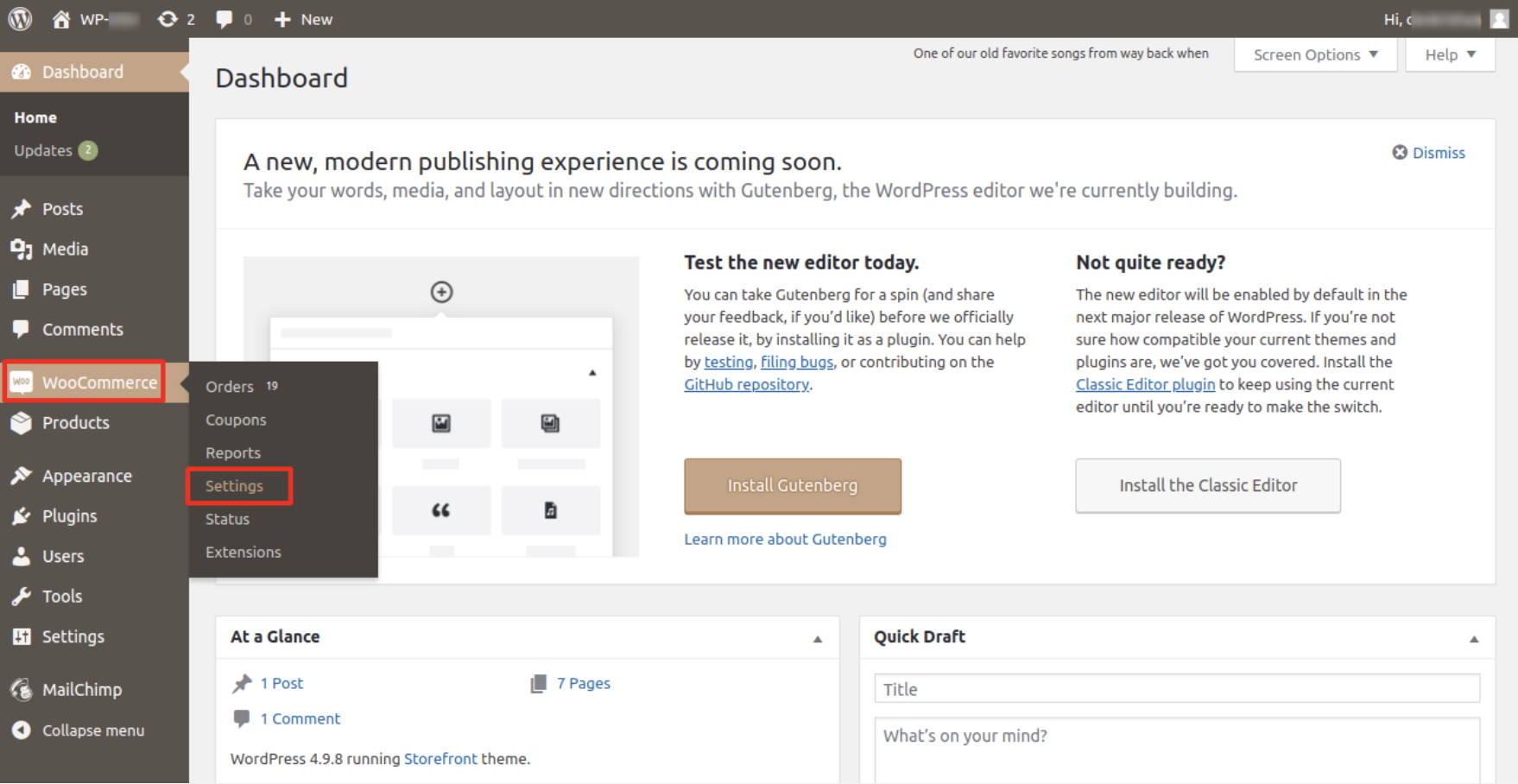Dismiss the Gutenberg notice panel
Viewport: 1518px width, 784px height.
tap(1429, 153)
